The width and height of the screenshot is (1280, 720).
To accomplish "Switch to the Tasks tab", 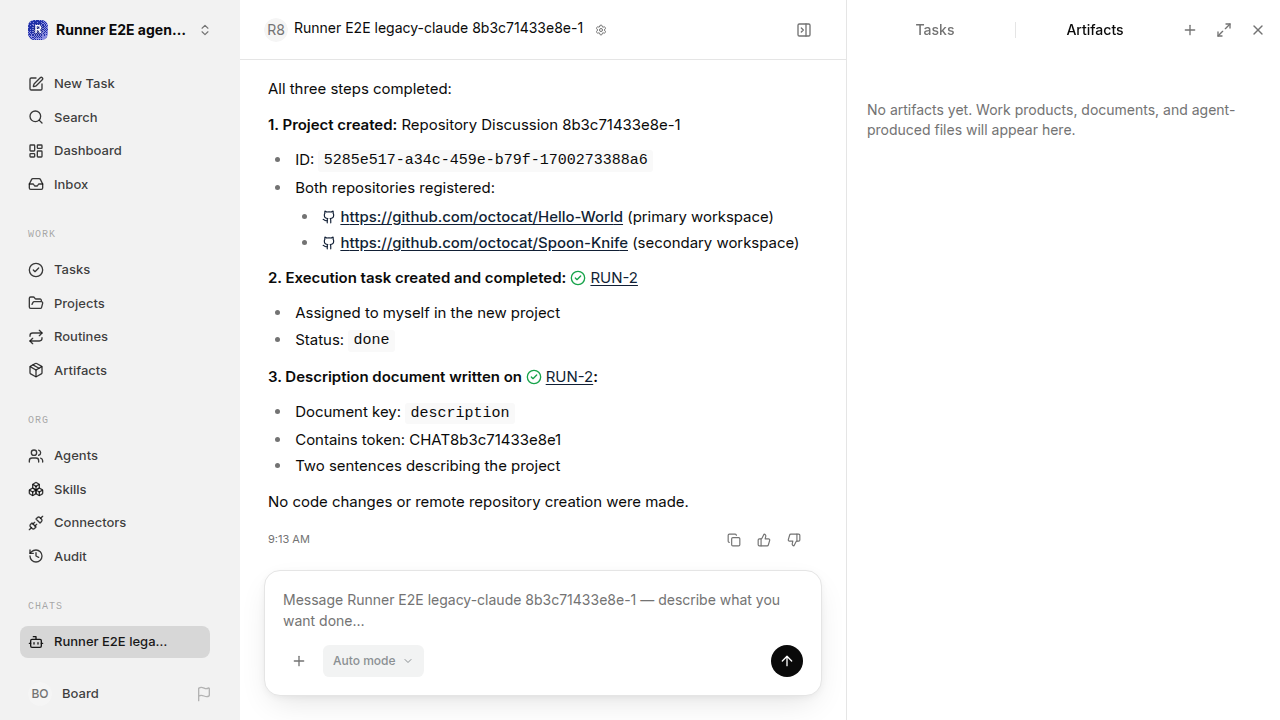I will click(x=935, y=30).
